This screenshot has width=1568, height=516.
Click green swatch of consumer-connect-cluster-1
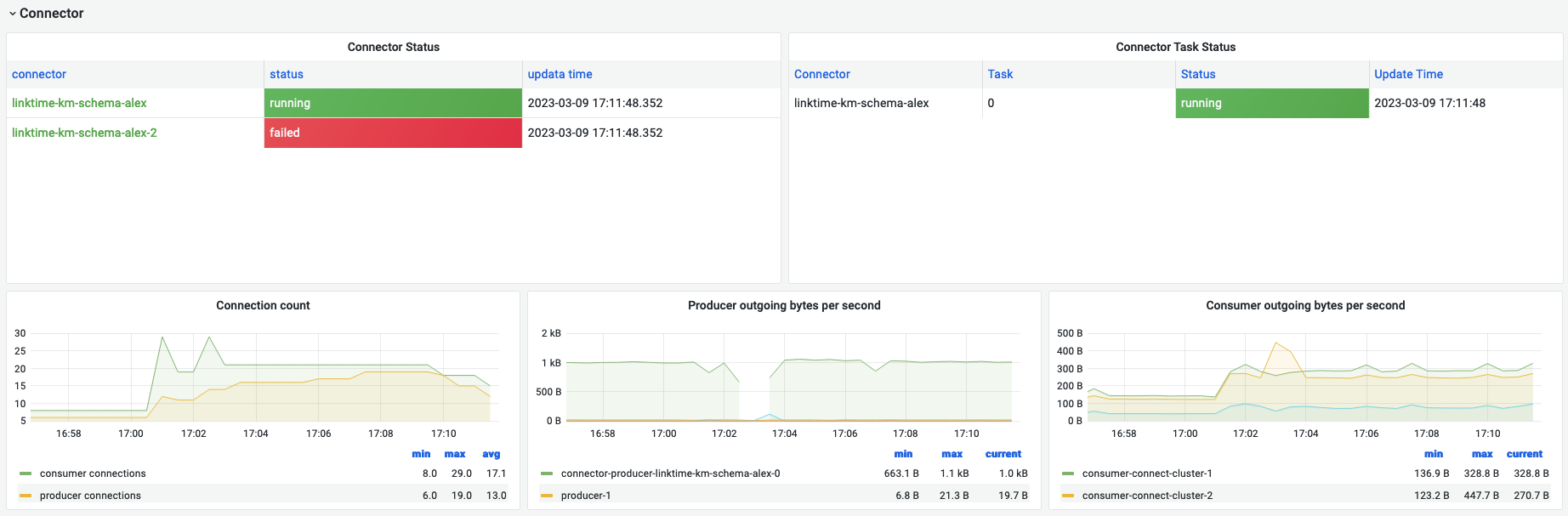(x=1068, y=473)
